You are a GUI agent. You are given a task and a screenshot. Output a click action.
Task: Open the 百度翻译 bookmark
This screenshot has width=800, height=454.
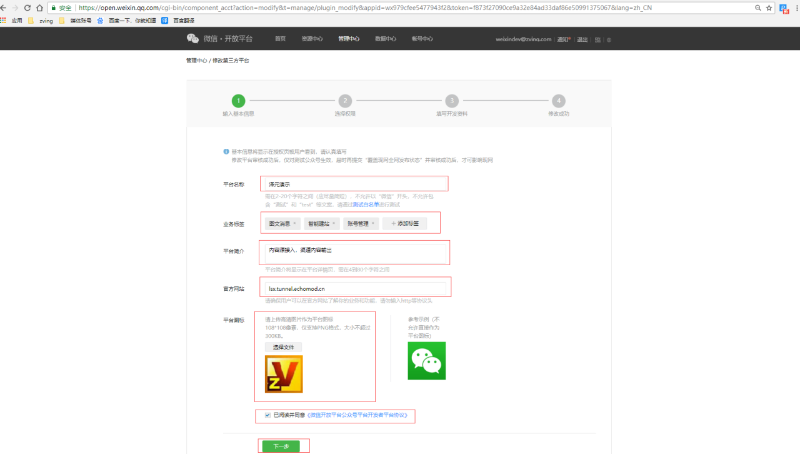coord(178,20)
